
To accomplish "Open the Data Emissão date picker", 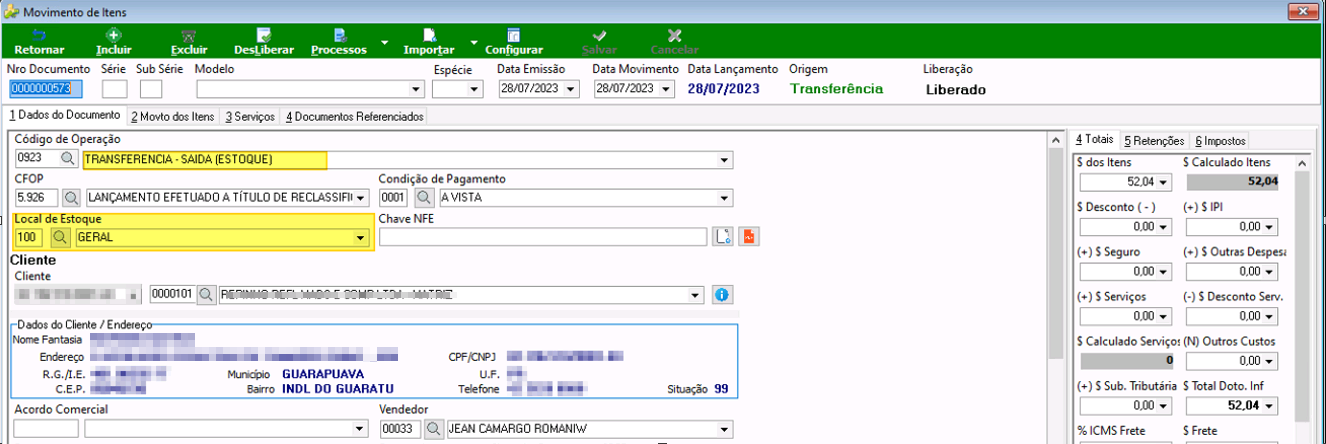I will [571, 89].
